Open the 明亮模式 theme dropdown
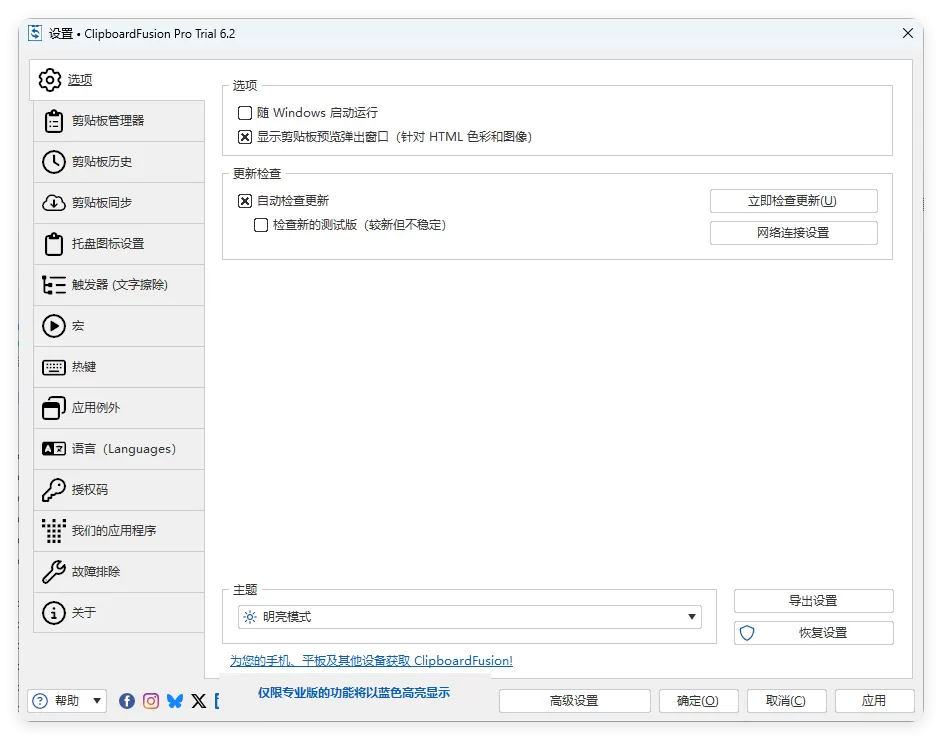 click(x=691, y=617)
